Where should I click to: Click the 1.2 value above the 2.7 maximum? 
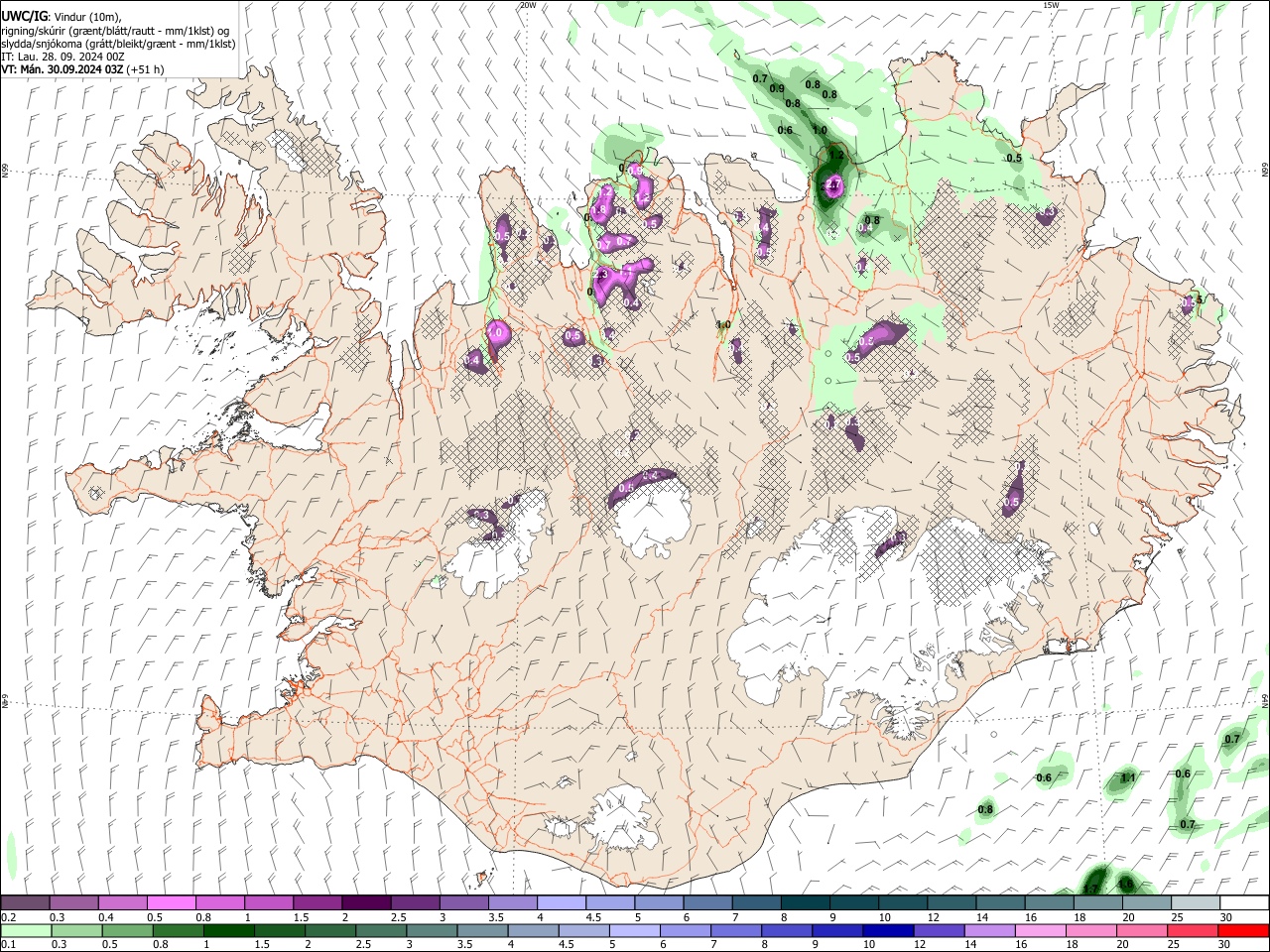[x=835, y=156]
